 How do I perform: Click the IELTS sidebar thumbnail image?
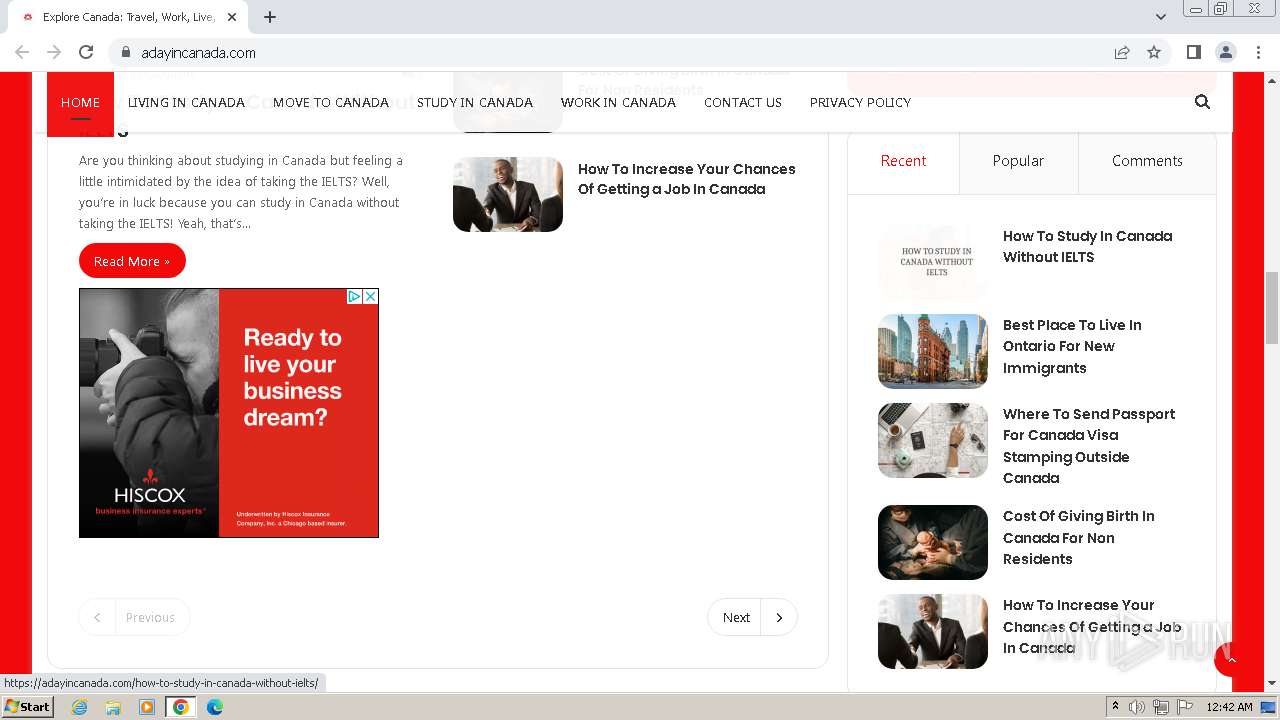[933, 262]
